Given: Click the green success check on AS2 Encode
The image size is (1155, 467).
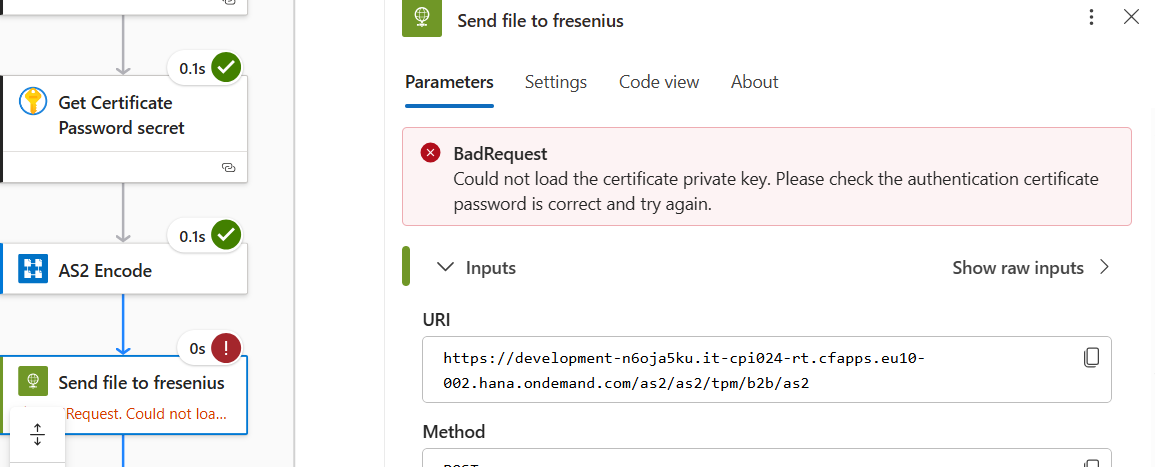Looking at the screenshot, I should click(226, 236).
